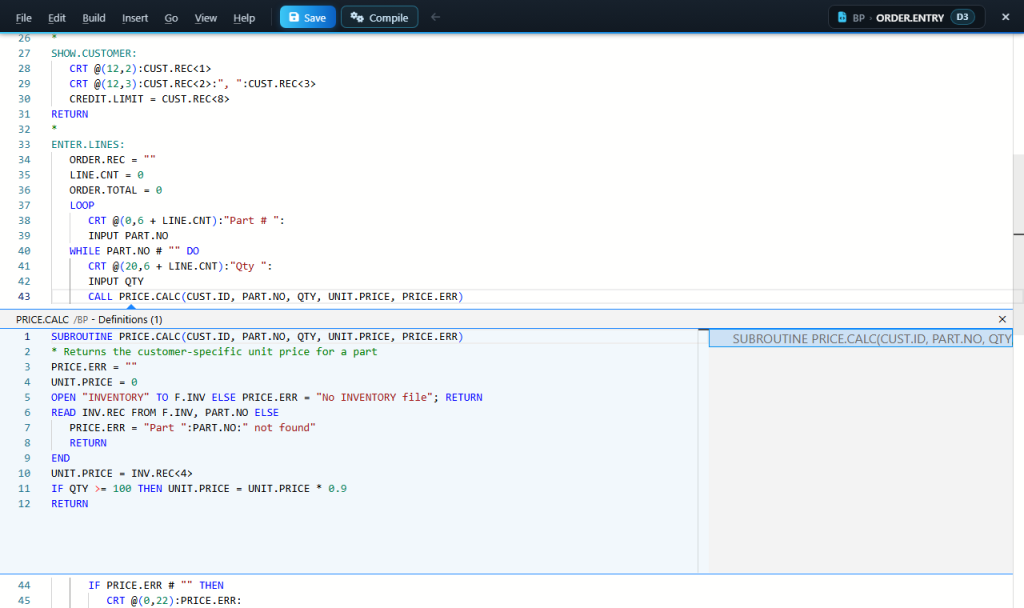Click OPEN "INVENTORY" line in peek
1024x608 pixels.
pos(266,398)
